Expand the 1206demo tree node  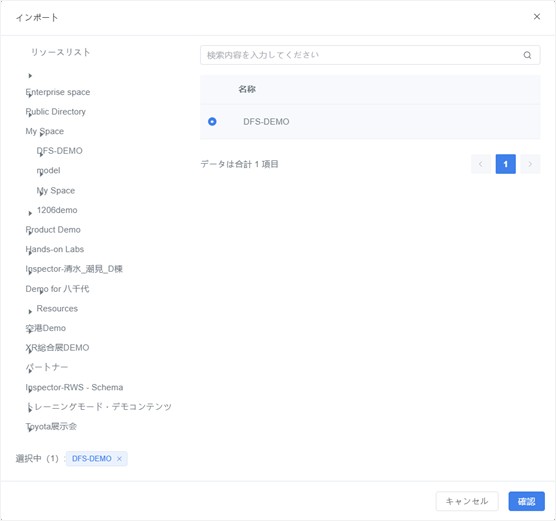[30, 213]
